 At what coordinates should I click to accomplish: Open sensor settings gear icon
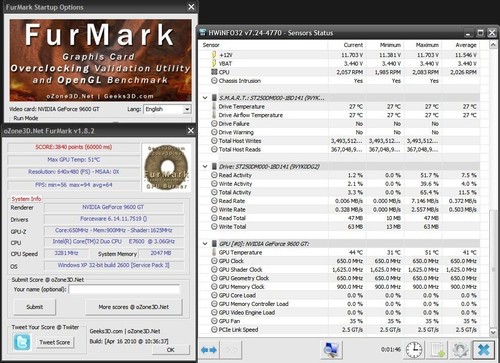(460, 350)
